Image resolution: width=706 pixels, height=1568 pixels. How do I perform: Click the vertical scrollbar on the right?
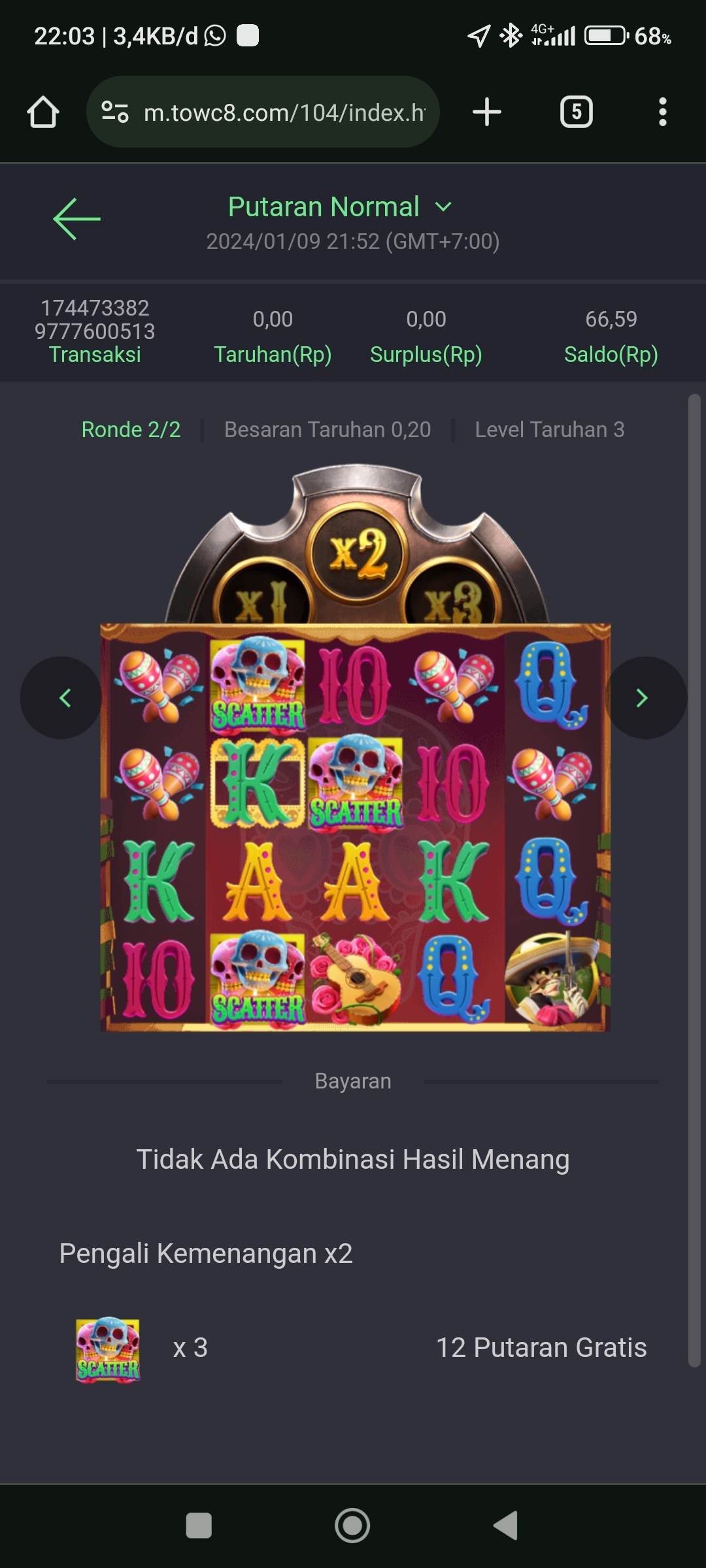click(694, 880)
